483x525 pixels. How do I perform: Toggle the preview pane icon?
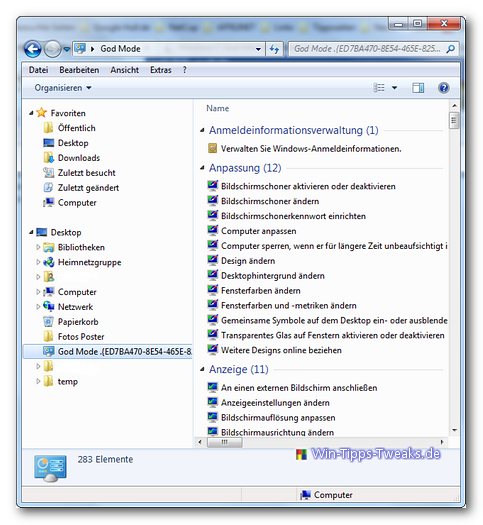tap(418, 88)
